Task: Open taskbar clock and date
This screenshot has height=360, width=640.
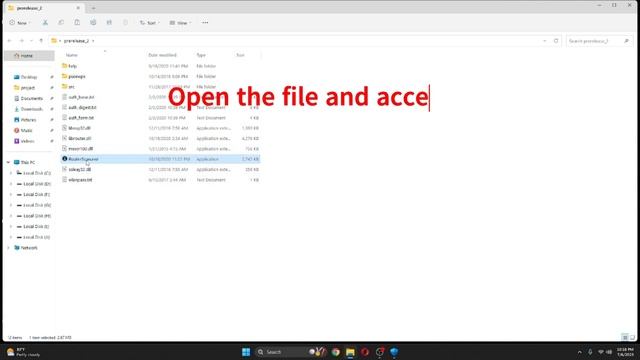Action: pyautogui.click(x=625, y=352)
